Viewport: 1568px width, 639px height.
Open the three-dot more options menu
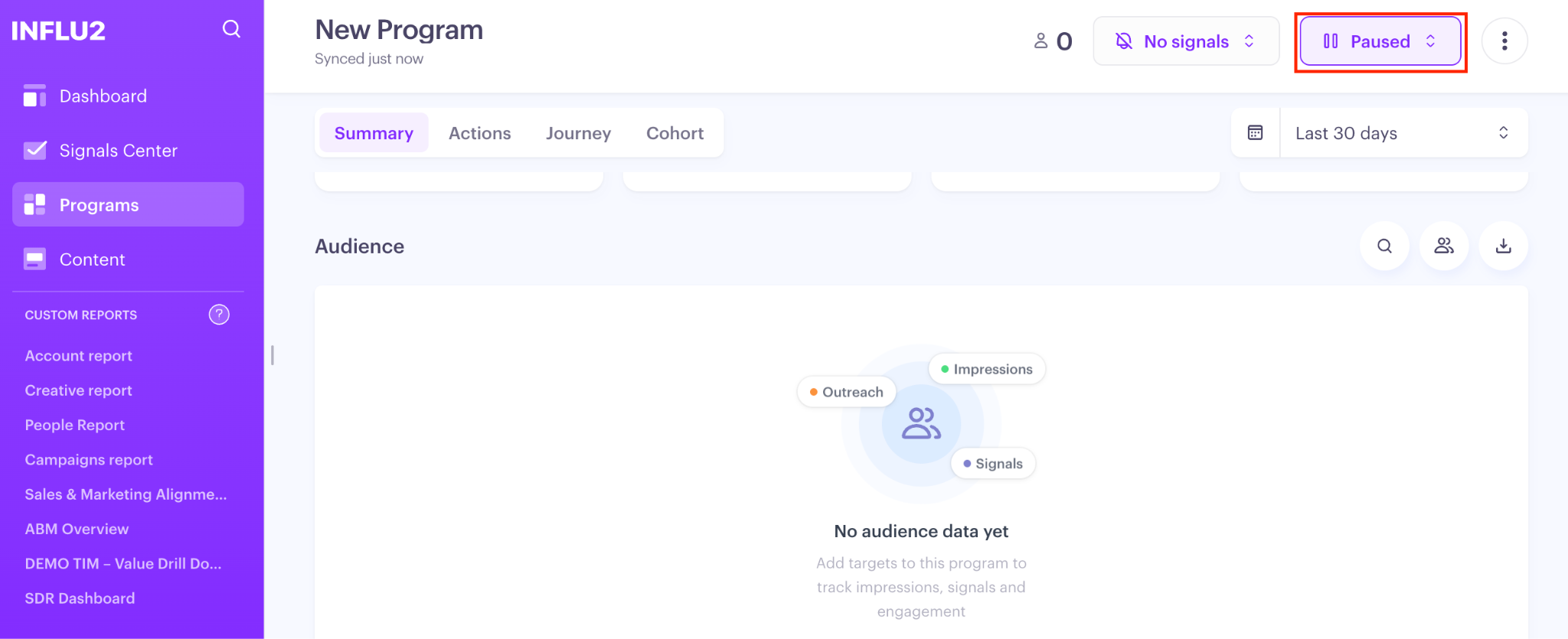(1504, 41)
